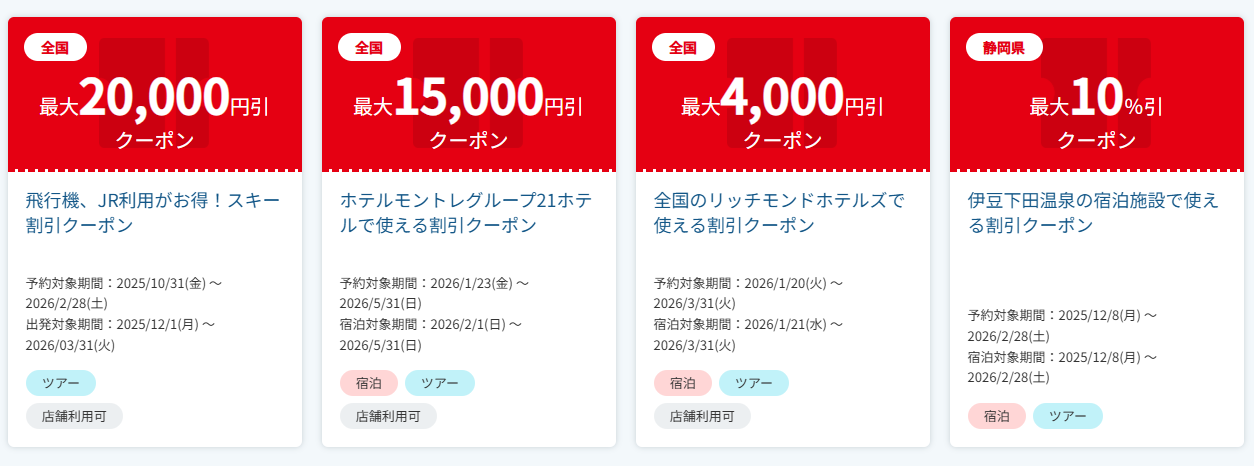The image size is (1254, 466).
Task: Click 店舗利用可 tag on ski coupon card
Action: click(x=74, y=416)
